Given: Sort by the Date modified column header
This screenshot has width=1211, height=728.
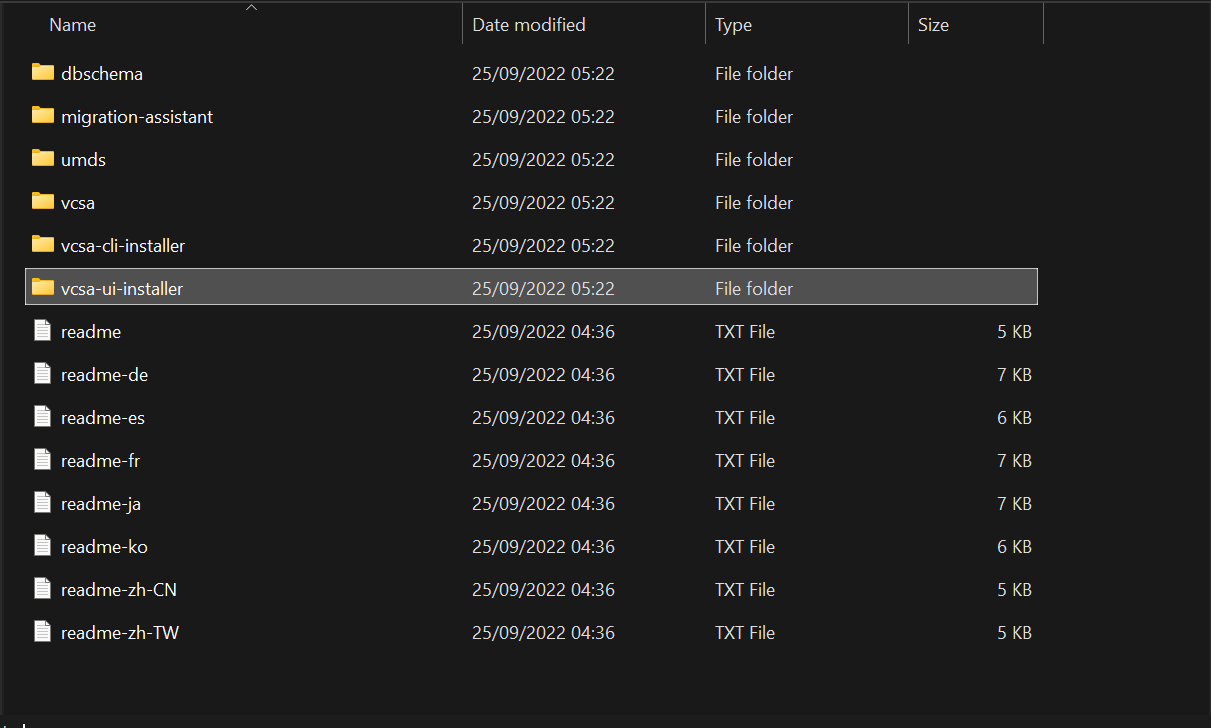Looking at the screenshot, I should (x=529, y=25).
